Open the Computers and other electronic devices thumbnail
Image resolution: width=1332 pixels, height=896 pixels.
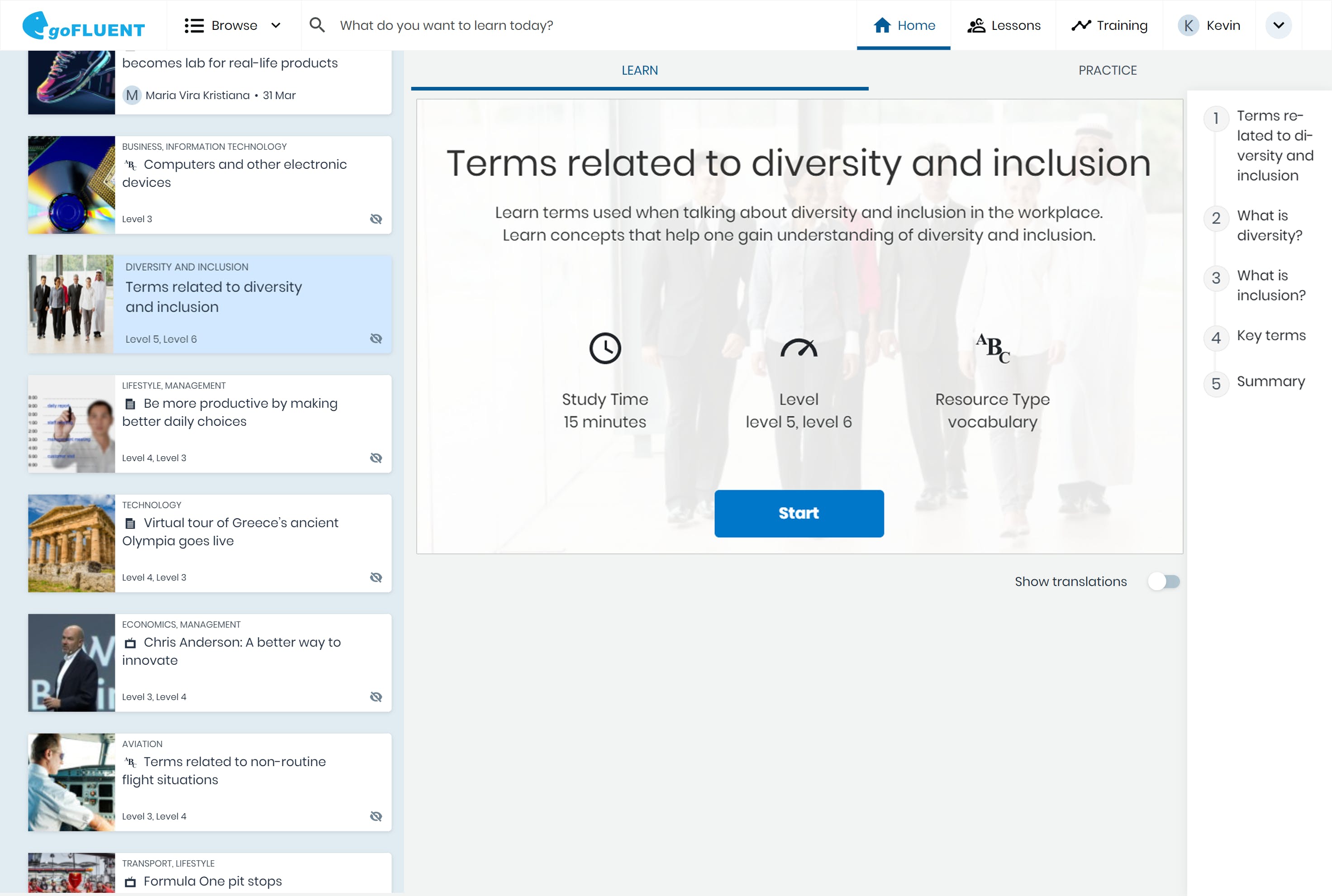coord(71,185)
